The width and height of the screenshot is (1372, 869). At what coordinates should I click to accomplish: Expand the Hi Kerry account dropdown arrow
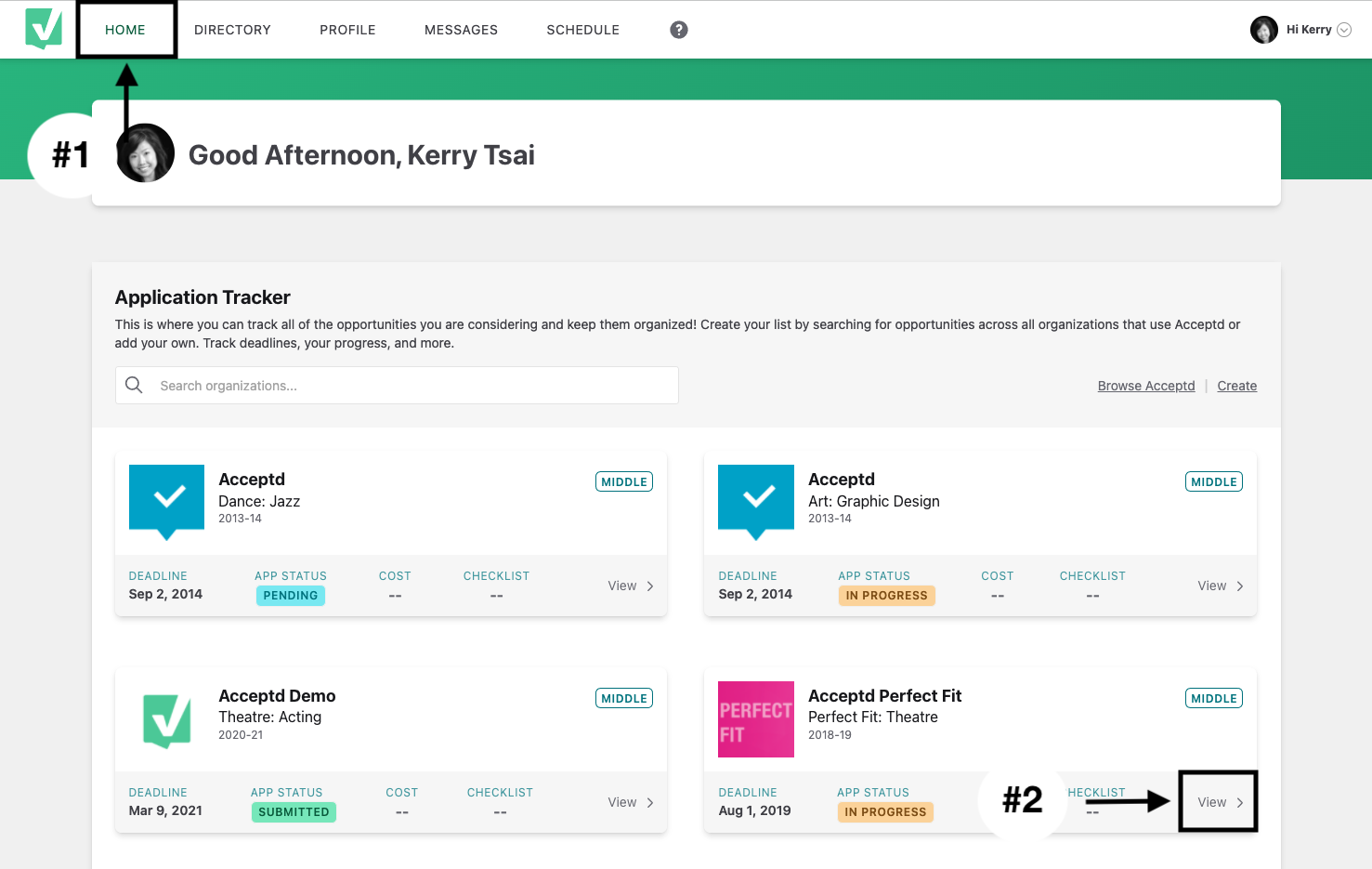(1343, 30)
